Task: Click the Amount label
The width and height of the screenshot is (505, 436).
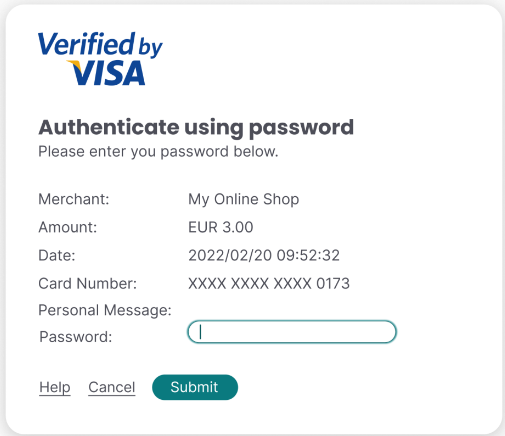Action: [68, 227]
